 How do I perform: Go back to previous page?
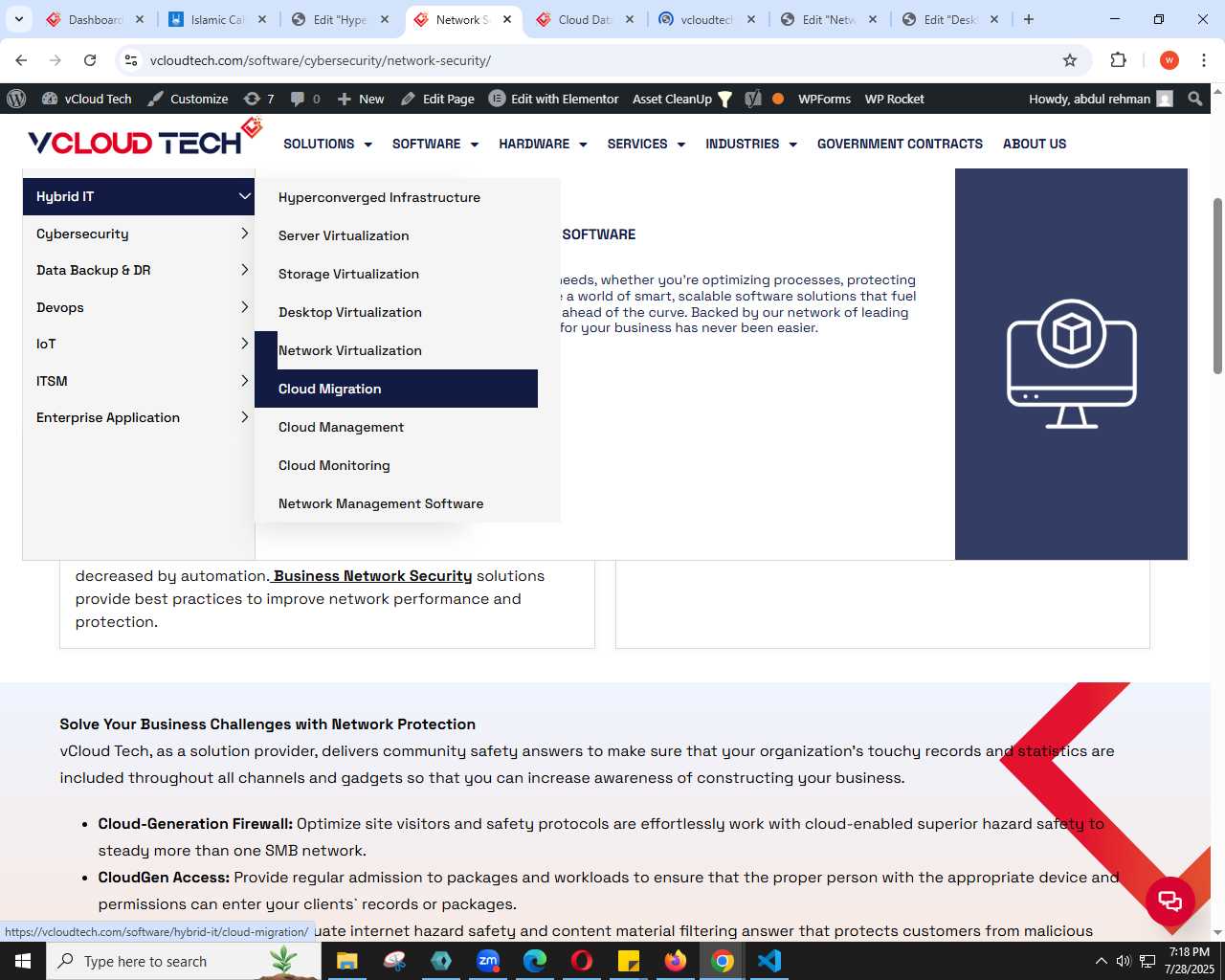pyautogui.click(x=21, y=60)
